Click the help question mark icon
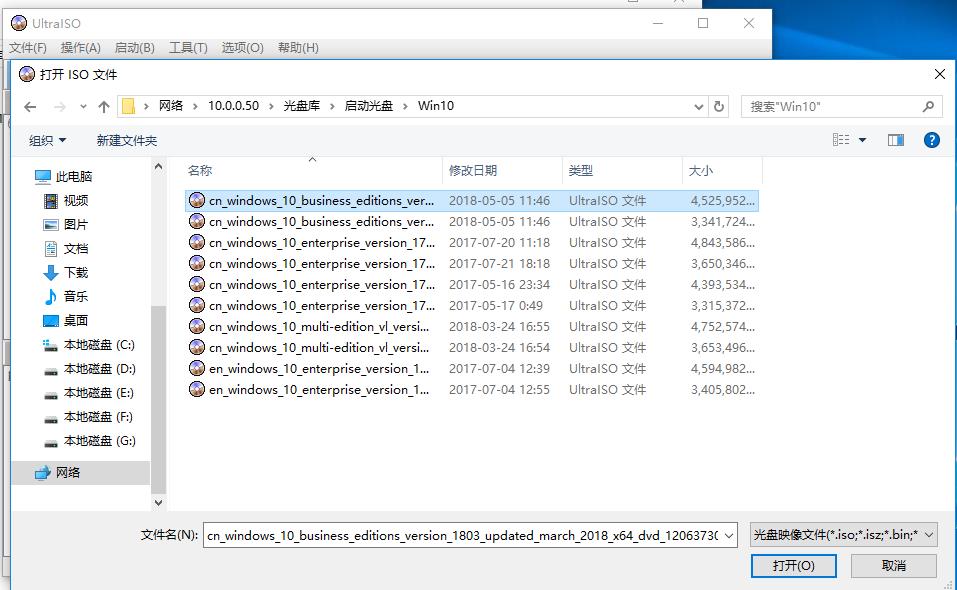This screenshot has height=590, width=957. point(931,141)
